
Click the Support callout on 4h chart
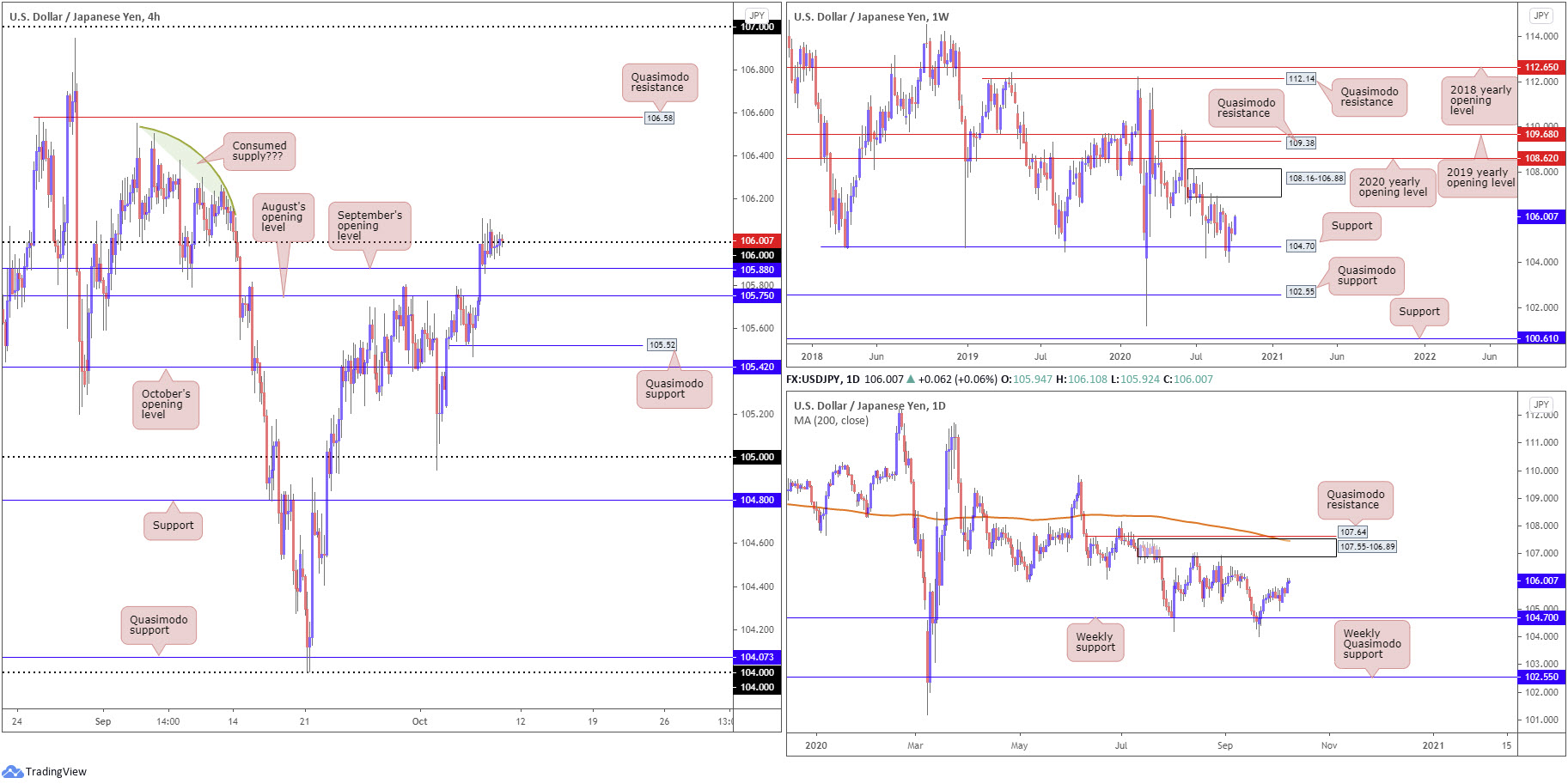click(173, 526)
